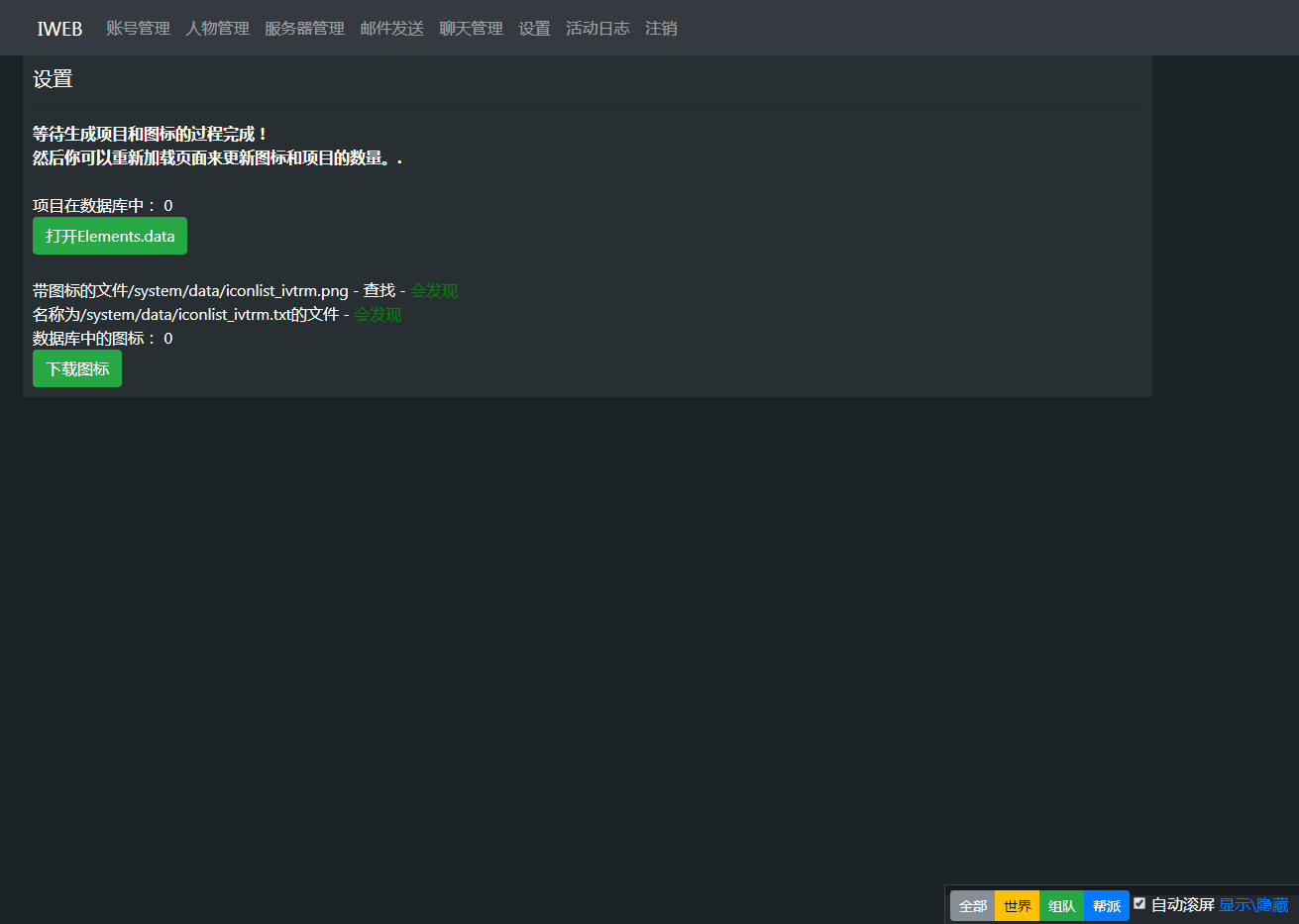Click the 打开Elements.data button
The width and height of the screenshot is (1299, 924).
tap(109, 236)
